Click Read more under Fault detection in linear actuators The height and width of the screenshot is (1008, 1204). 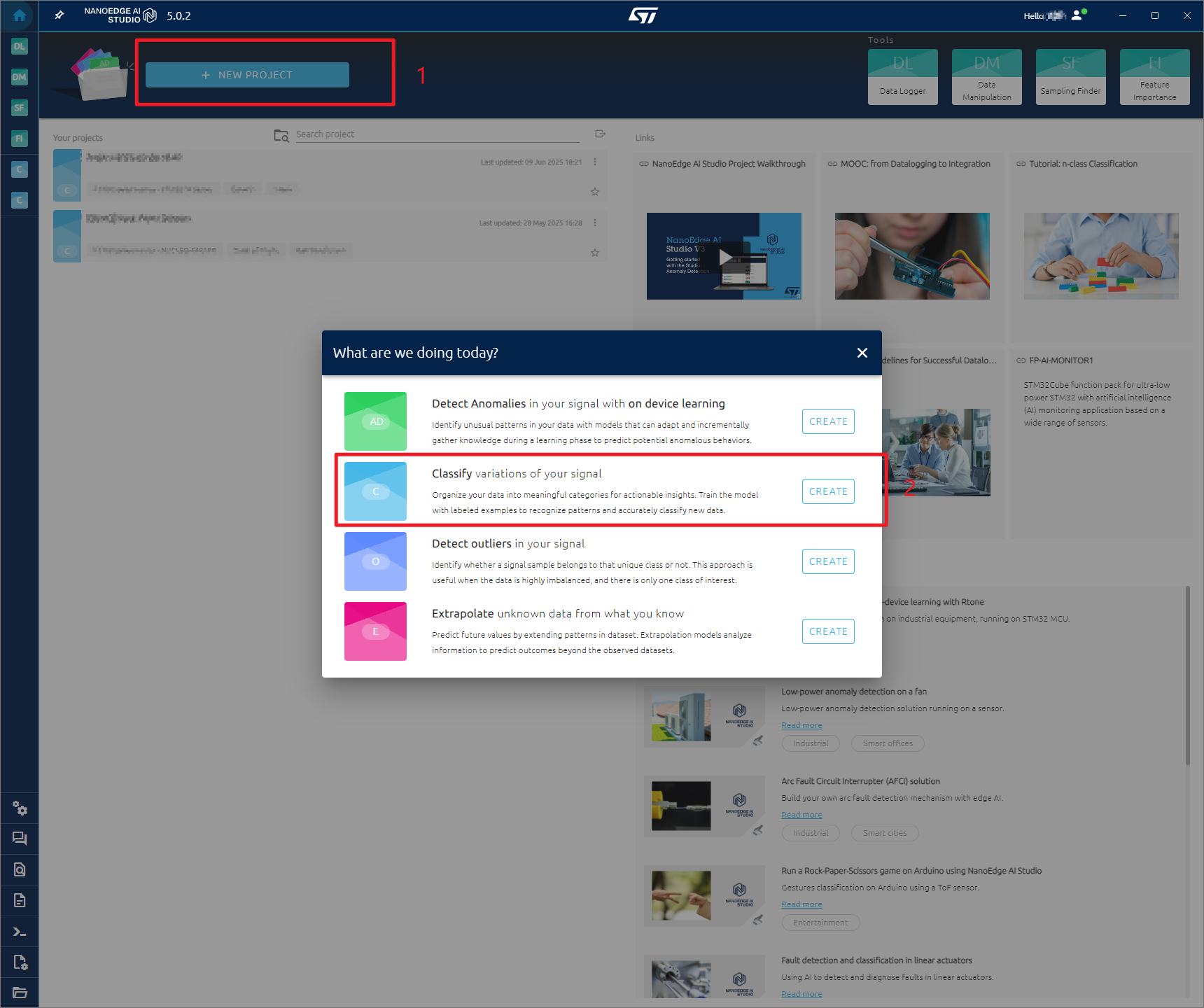tap(801, 994)
